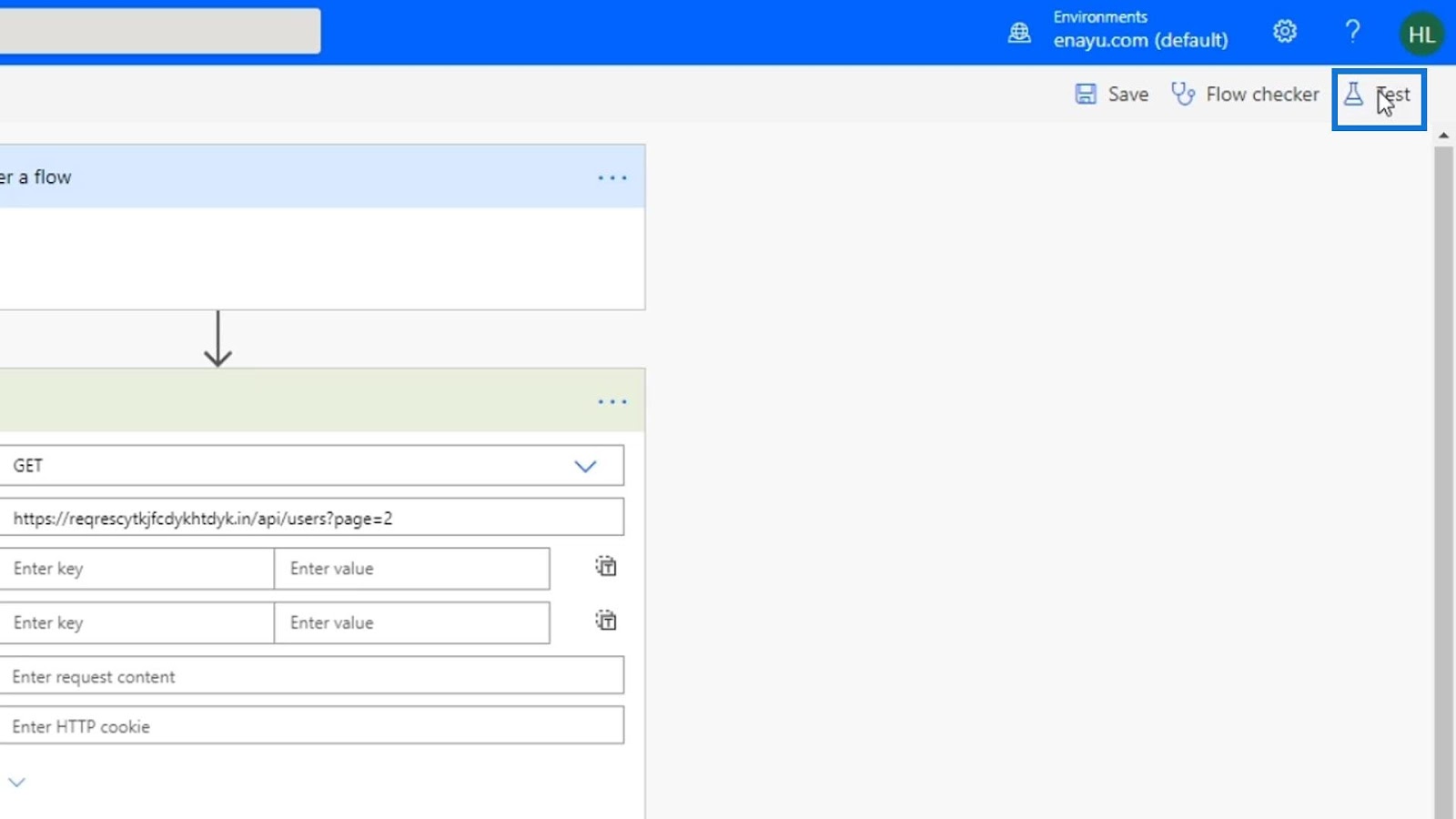Click the search box in top bar
Viewport: 1456px width, 819px height.
pos(160,31)
